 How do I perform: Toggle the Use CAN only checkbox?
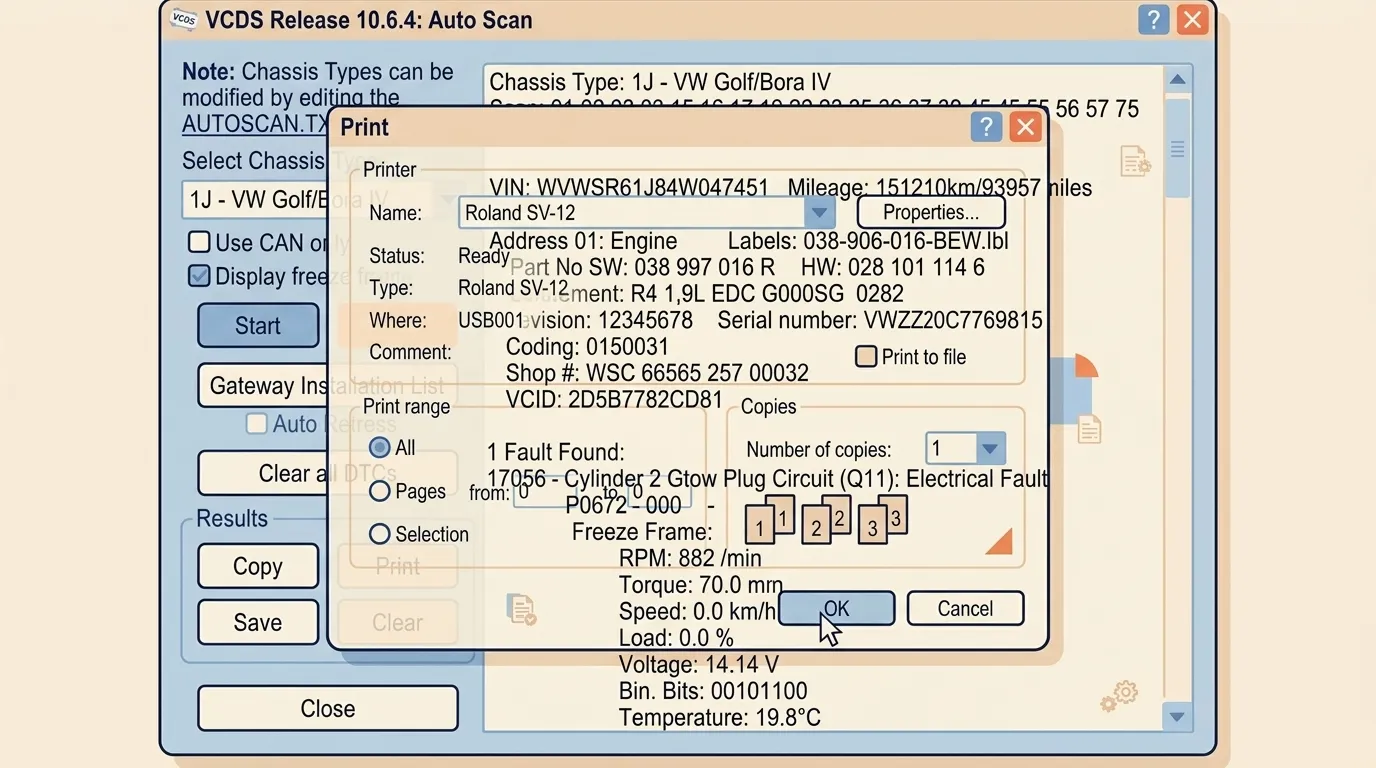[199, 242]
